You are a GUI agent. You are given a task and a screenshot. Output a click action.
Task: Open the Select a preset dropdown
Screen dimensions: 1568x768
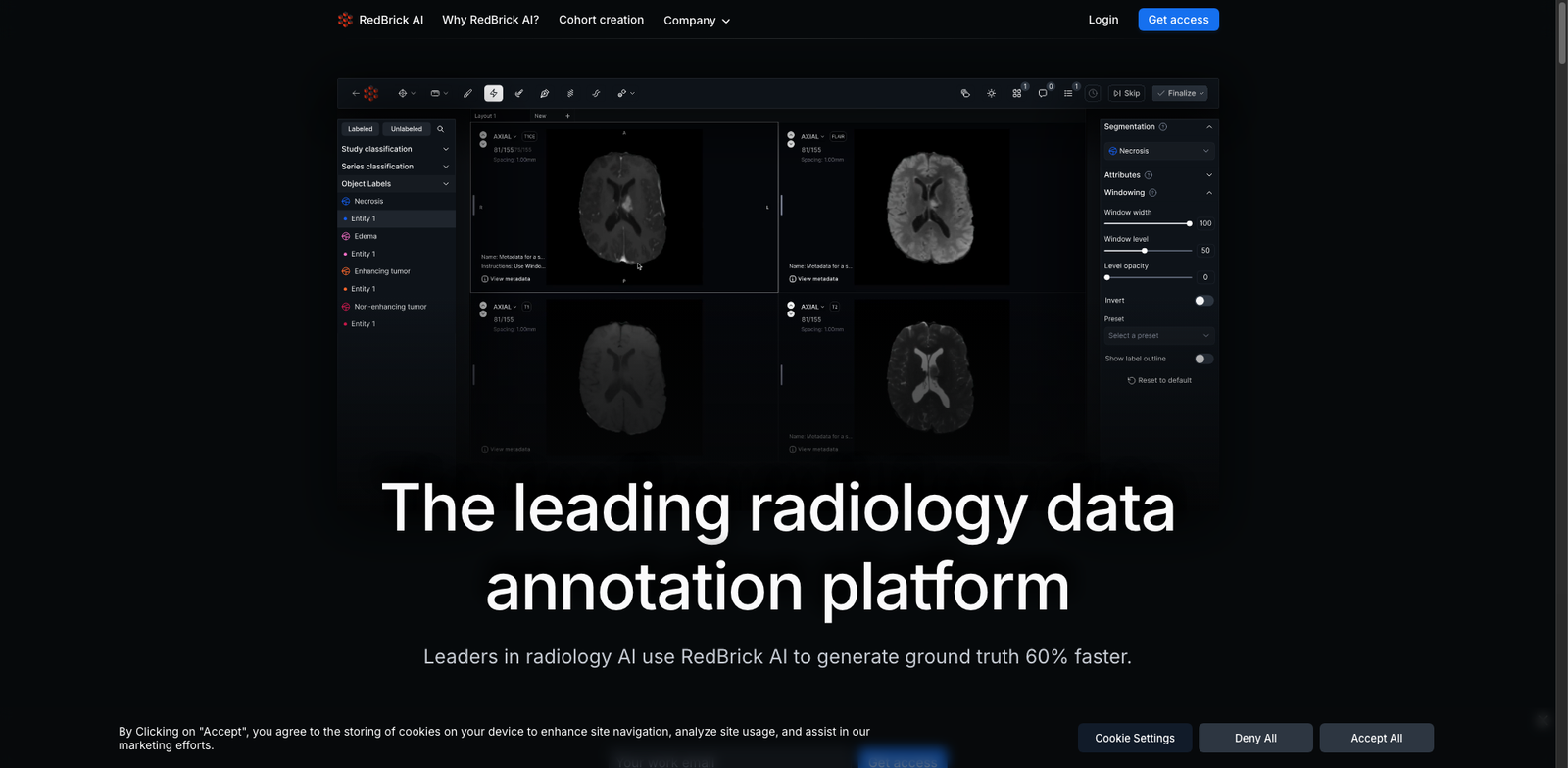point(1159,336)
